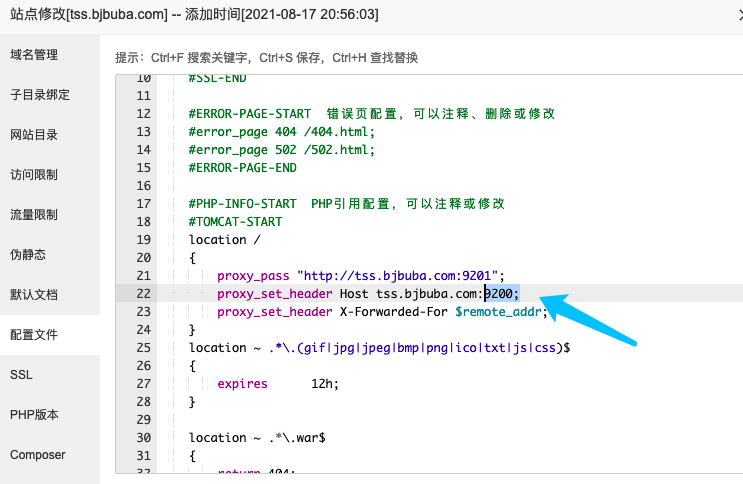Click the empty line 16 in editor
743x484 pixels.
coord(450,185)
